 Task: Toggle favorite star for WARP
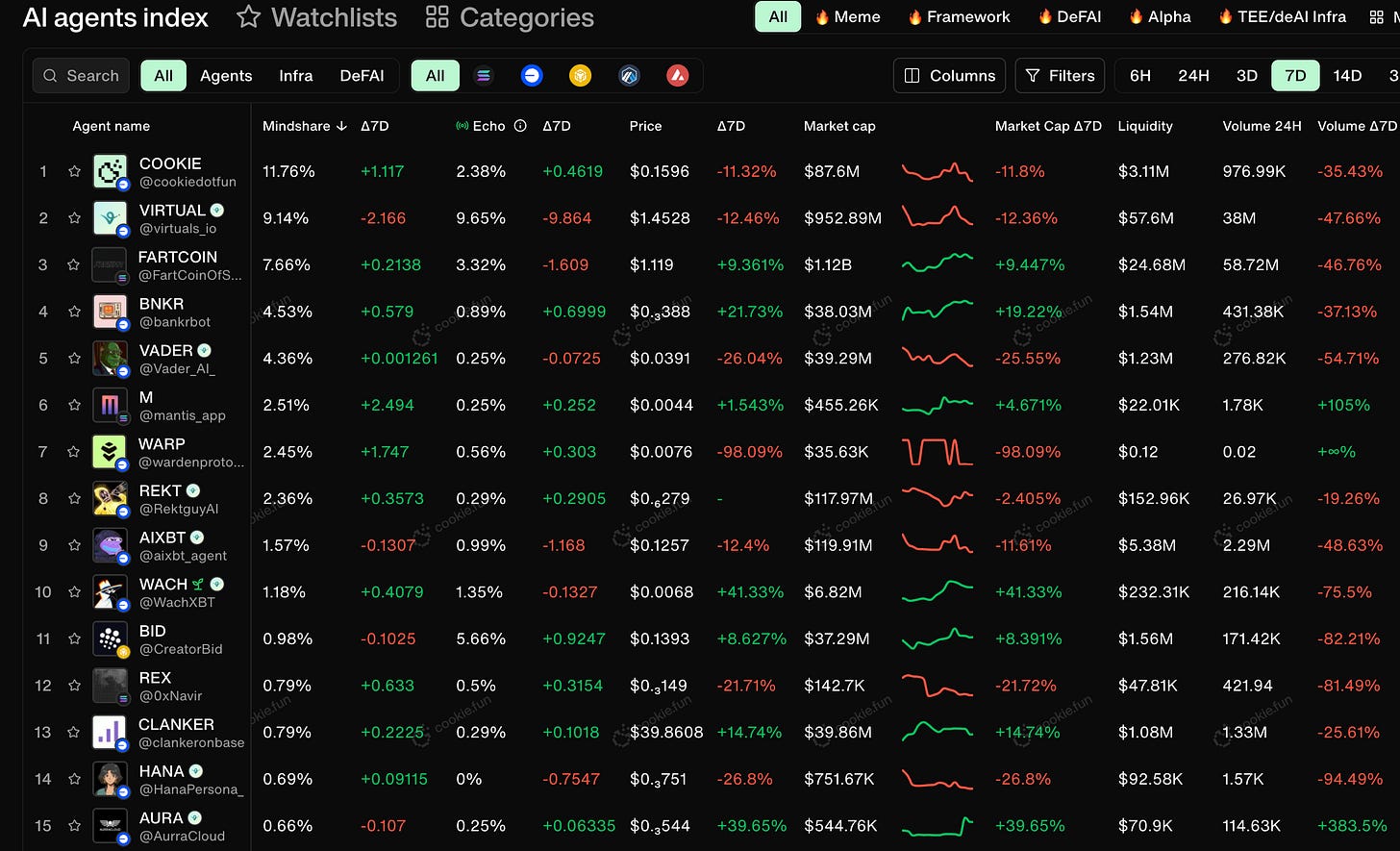(x=74, y=452)
